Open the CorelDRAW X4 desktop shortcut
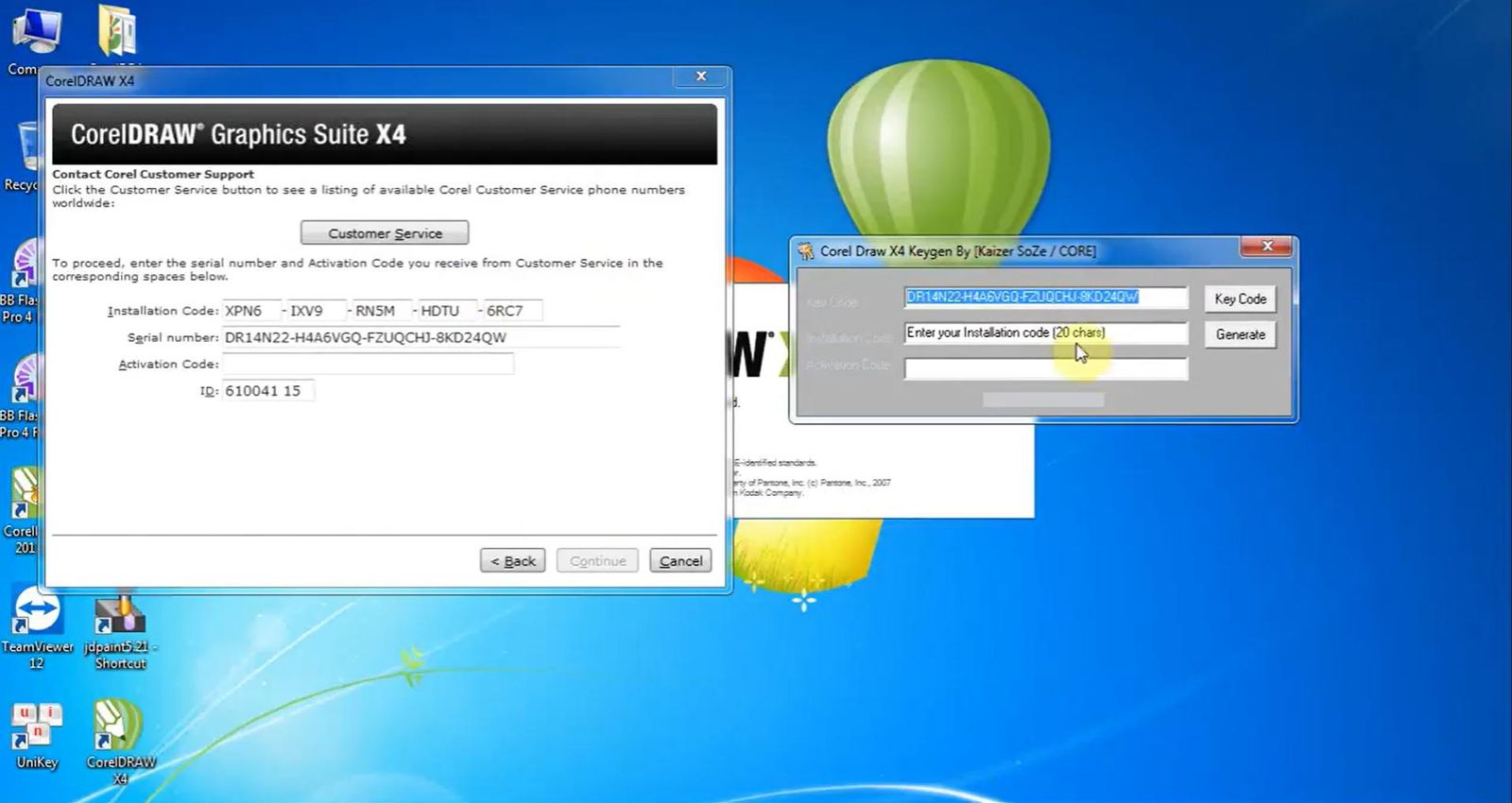Screen dimensions: 1512x803 pos(120,742)
